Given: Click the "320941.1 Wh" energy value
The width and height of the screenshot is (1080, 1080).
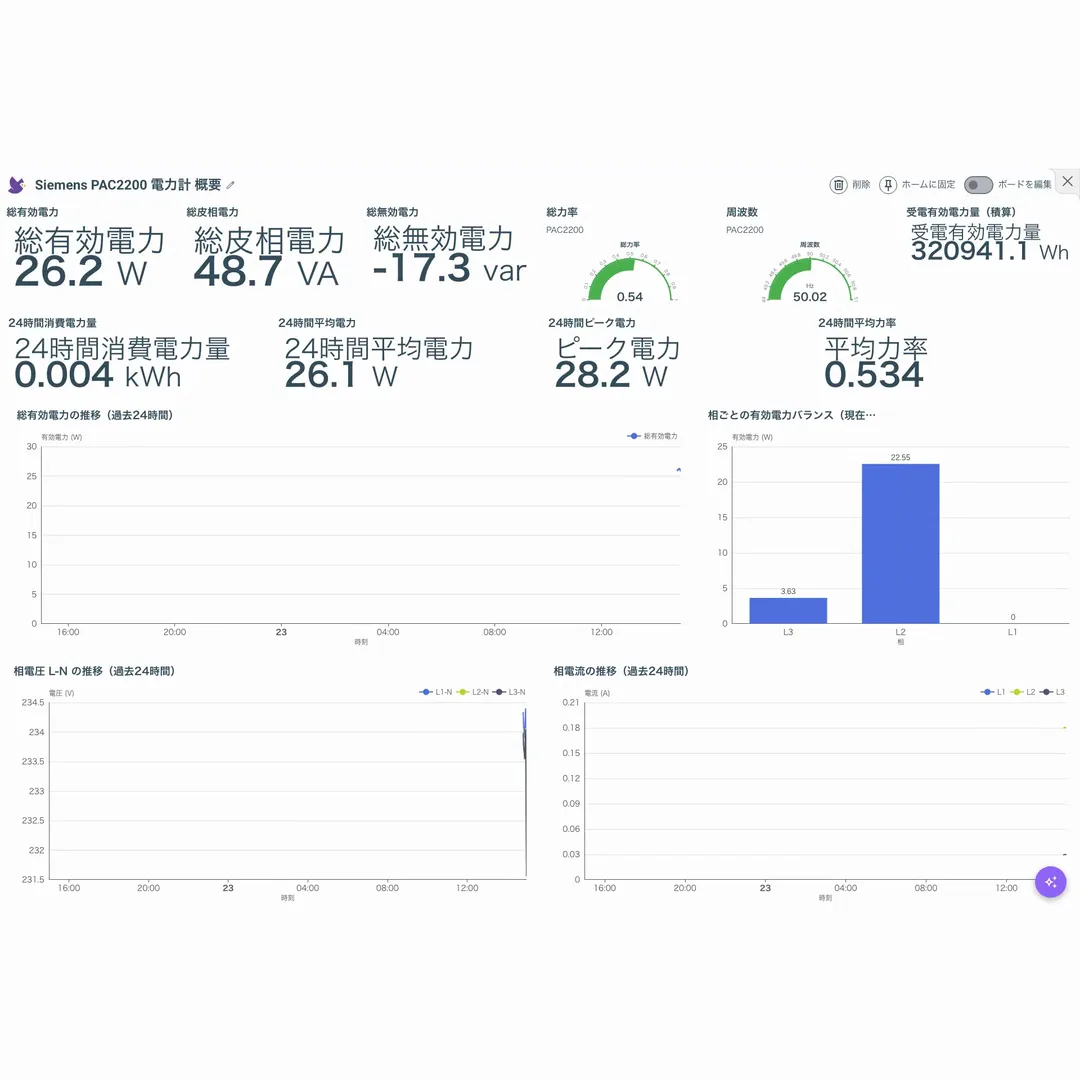Looking at the screenshot, I should (x=990, y=251).
